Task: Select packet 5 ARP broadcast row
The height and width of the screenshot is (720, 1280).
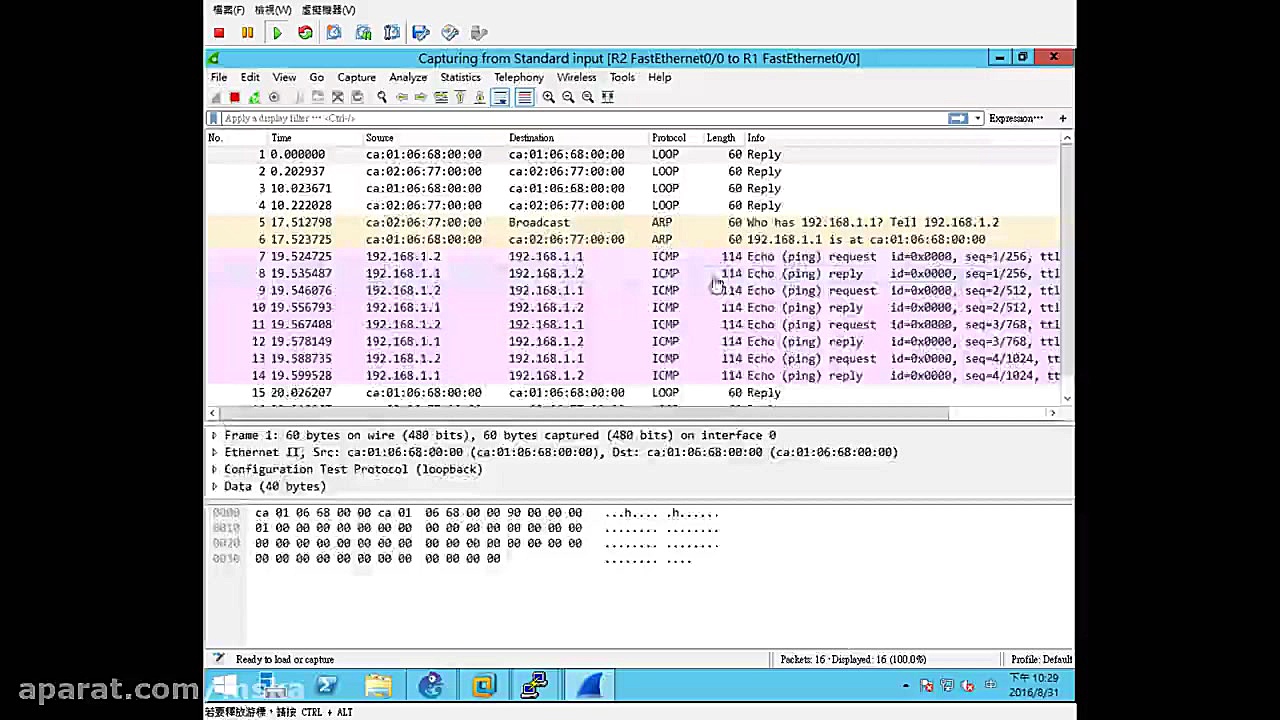Action: (x=633, y=222)
